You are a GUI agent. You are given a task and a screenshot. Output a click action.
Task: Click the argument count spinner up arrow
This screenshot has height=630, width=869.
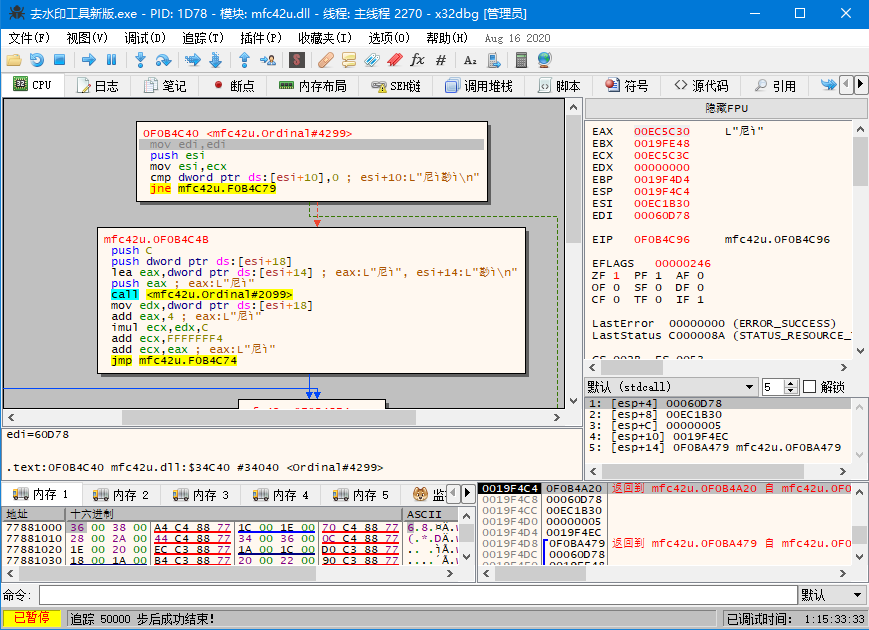pos(791,383)
